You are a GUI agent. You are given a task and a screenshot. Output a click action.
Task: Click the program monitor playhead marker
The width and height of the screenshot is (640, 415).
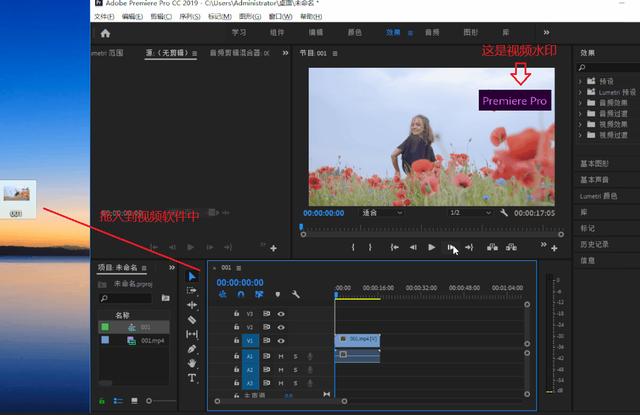point(301,226)
